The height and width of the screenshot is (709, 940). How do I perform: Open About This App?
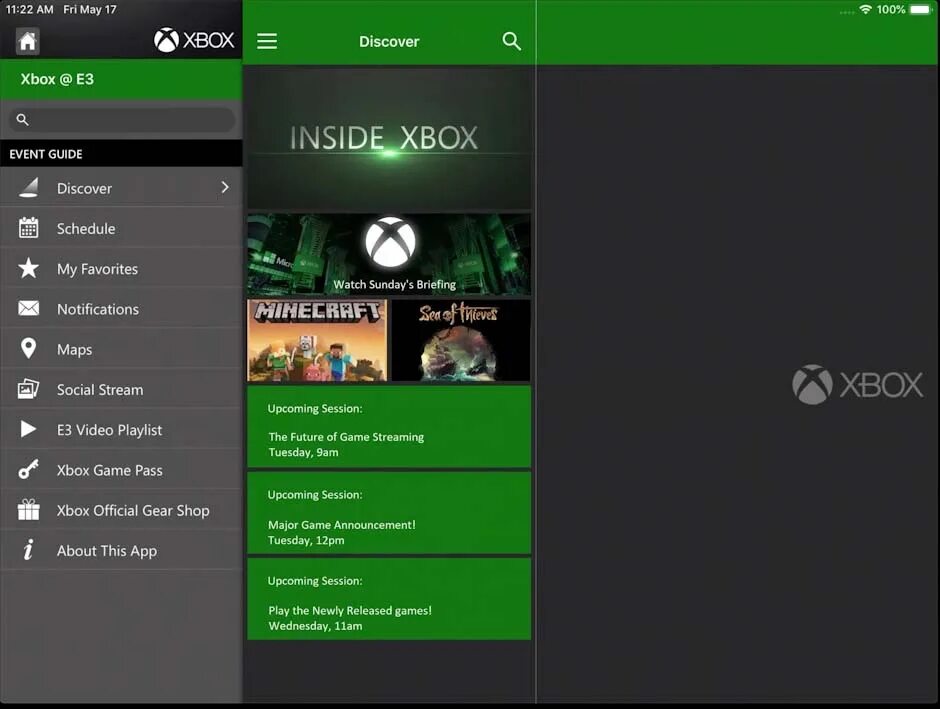(x=122, y=550)
